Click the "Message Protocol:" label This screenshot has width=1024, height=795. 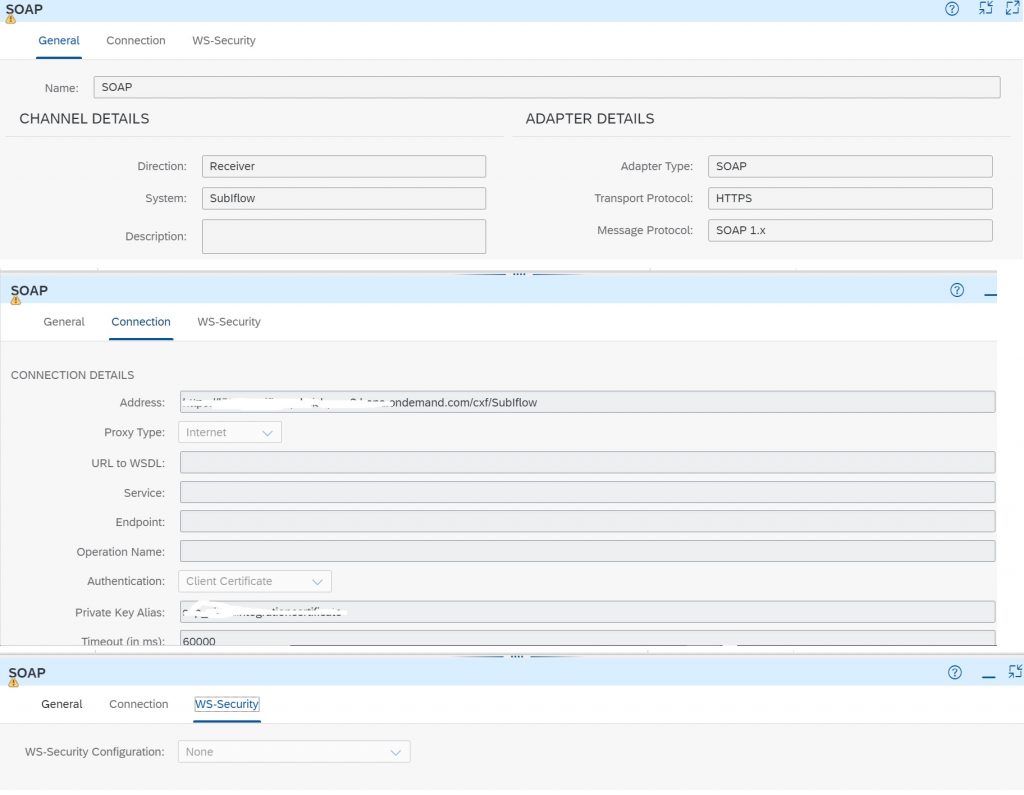point(645,231)
